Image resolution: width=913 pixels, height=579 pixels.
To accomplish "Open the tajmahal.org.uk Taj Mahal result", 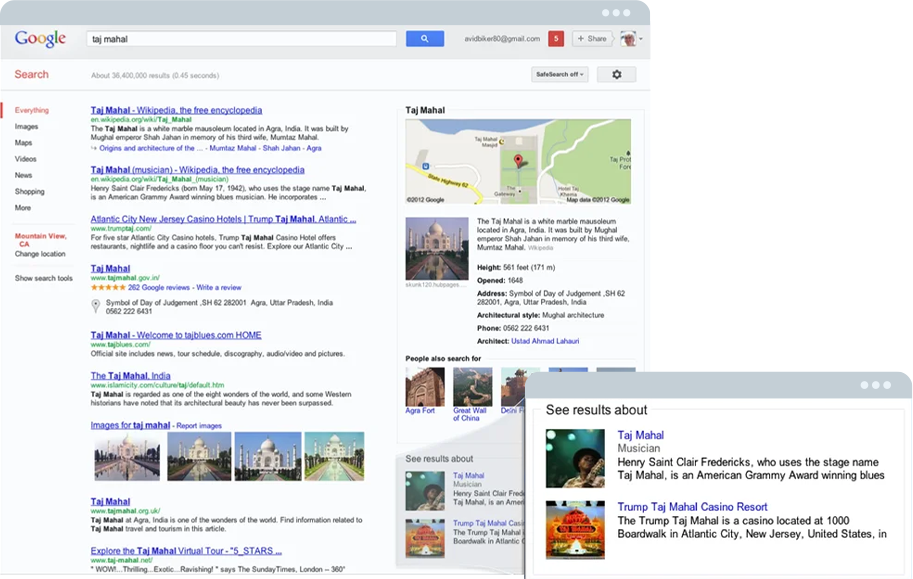I will click(110, 502).
